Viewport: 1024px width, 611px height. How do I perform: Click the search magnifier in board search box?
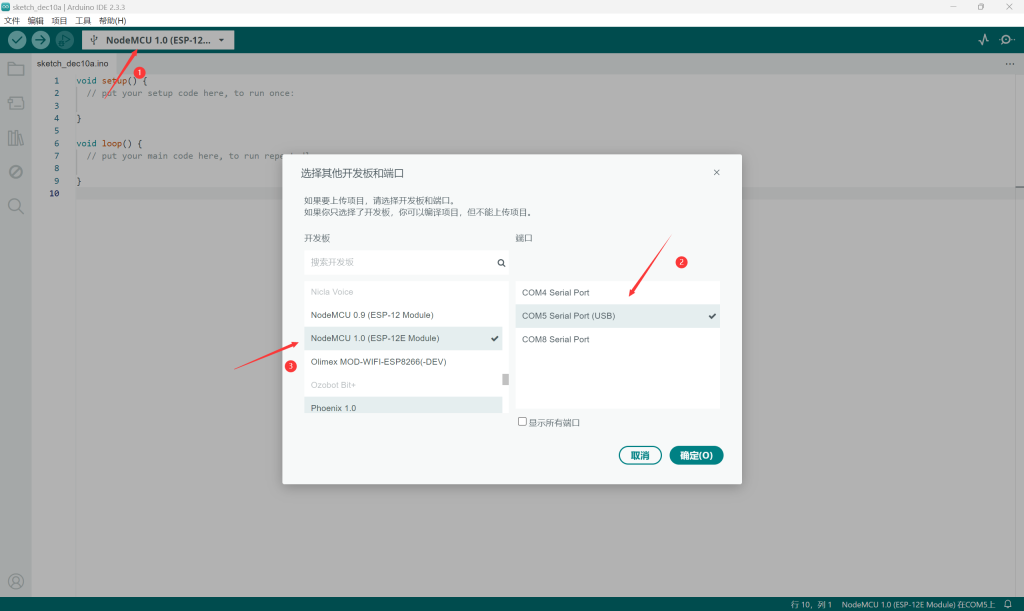coord(501,262)
